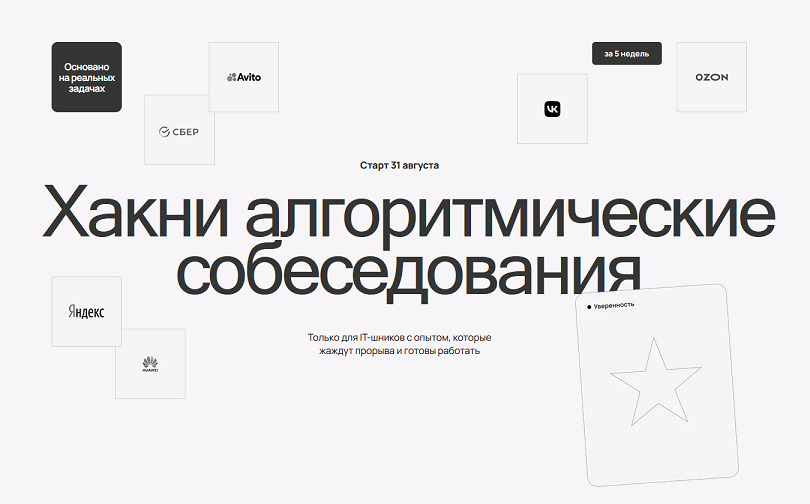This screenshot has width=810, height=504.
Task: Click the 'жаждут прорыва и готовы работать' line
Action: 399,351
